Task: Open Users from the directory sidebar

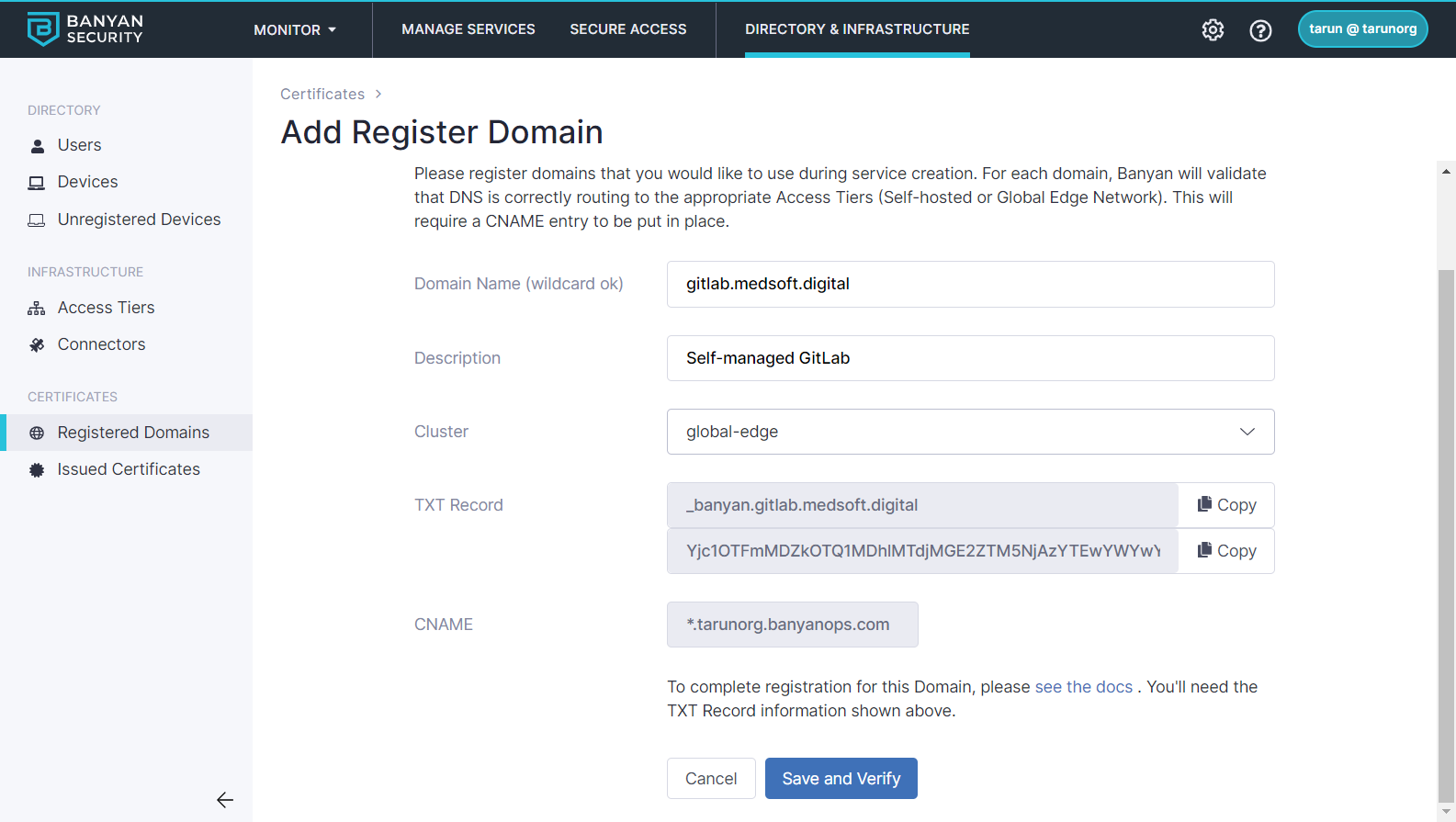Action: pyautogui.click(x=79, y=145)
